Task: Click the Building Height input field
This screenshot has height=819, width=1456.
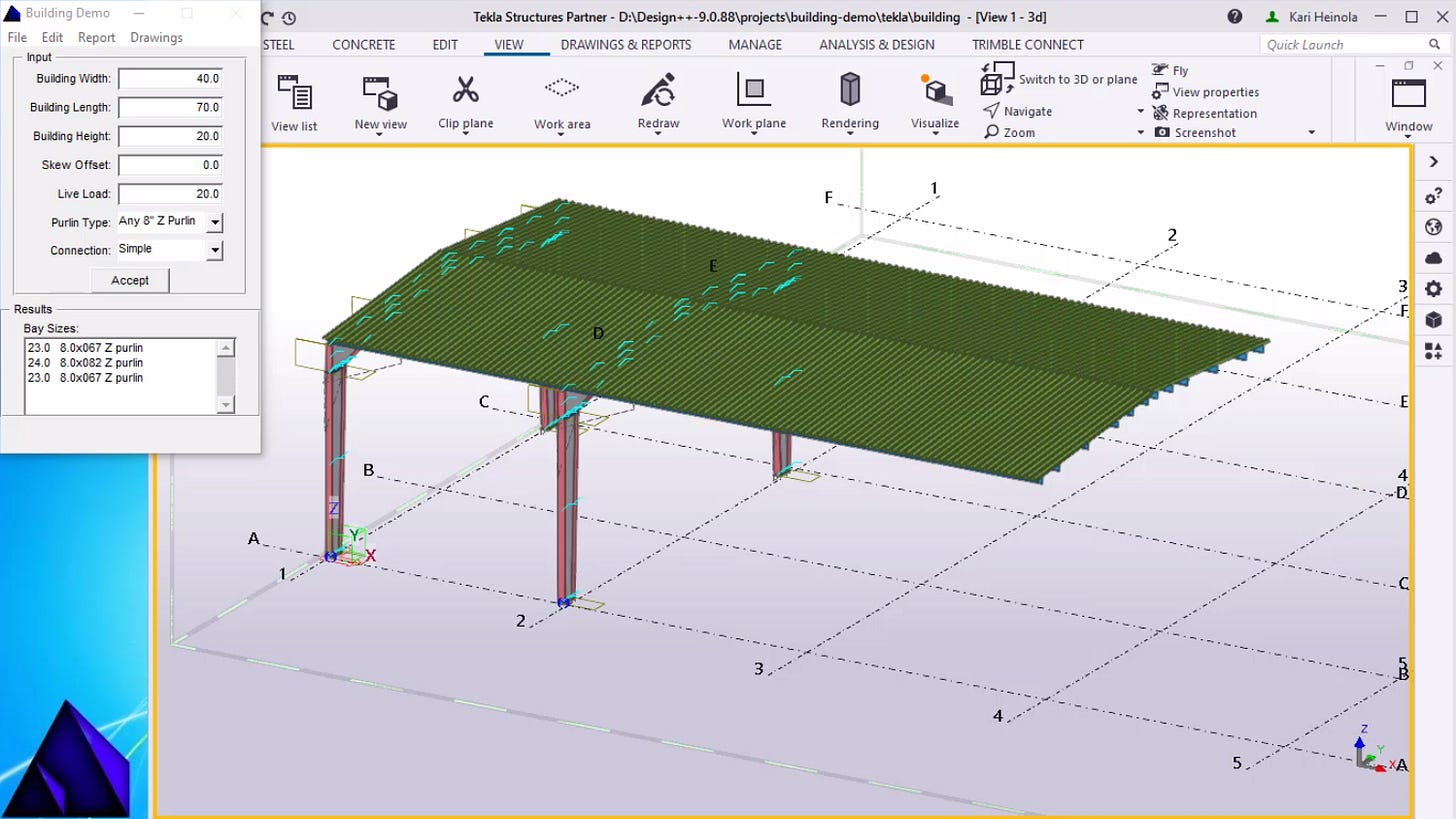Action: pos(170,136)
